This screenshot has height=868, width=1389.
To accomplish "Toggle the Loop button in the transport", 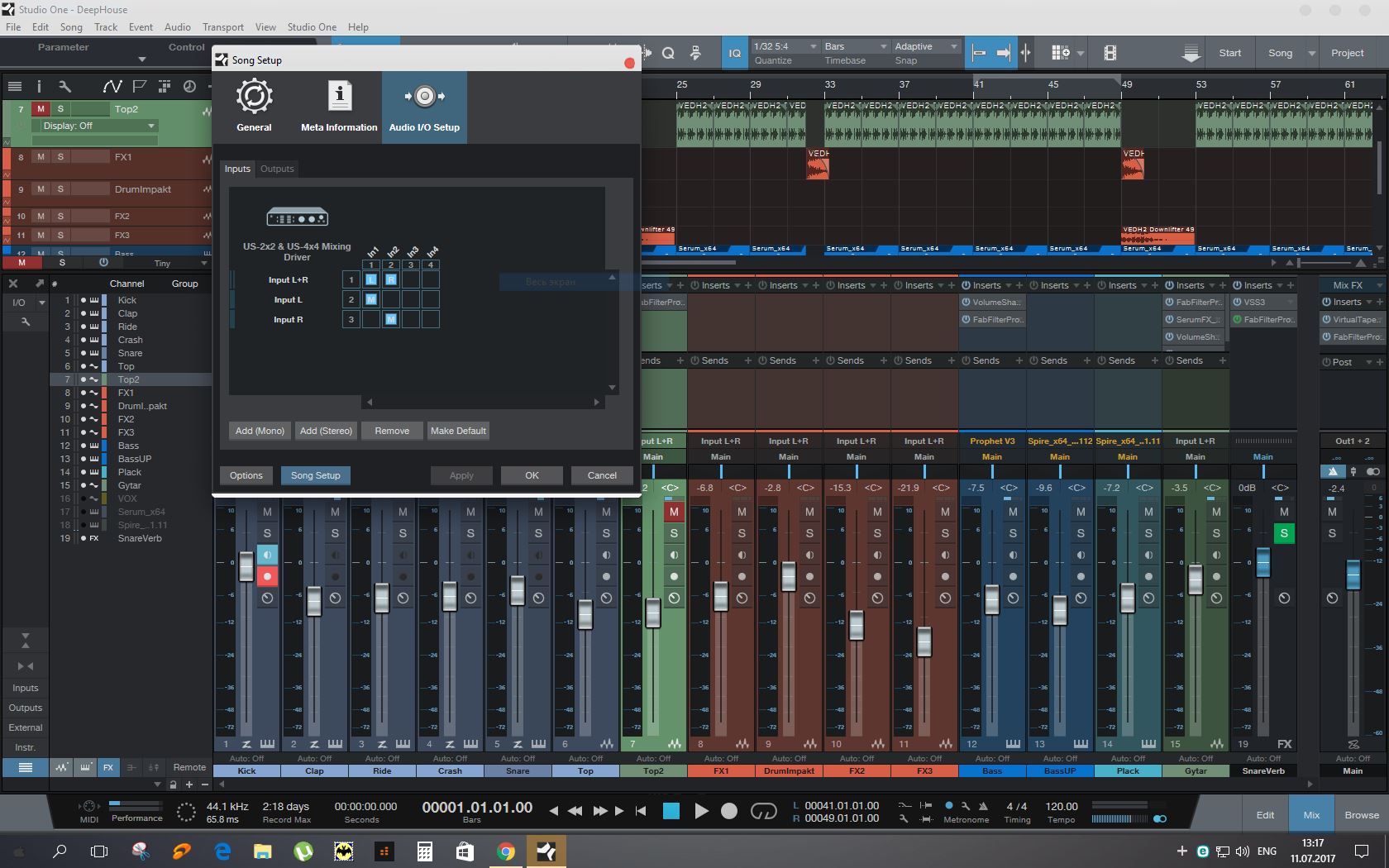I will pyautogui.click(x=763, y=811).
